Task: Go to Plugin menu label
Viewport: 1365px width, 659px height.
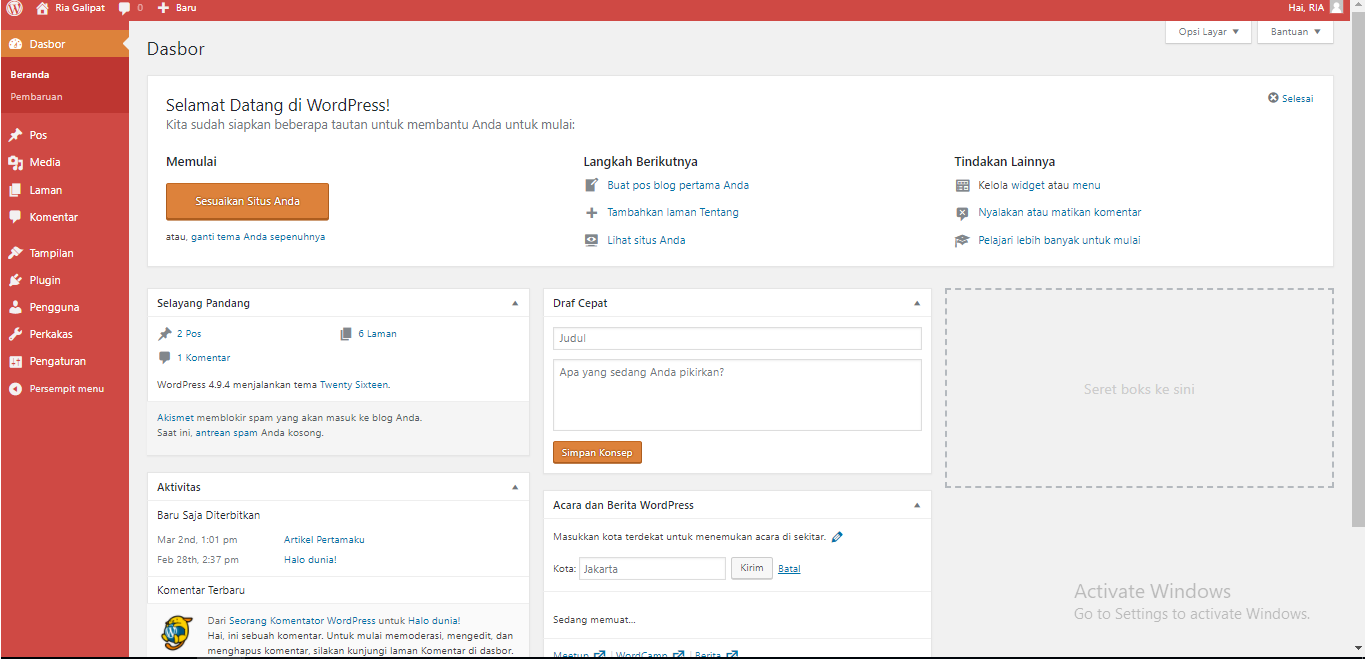Action: point(45,280)
